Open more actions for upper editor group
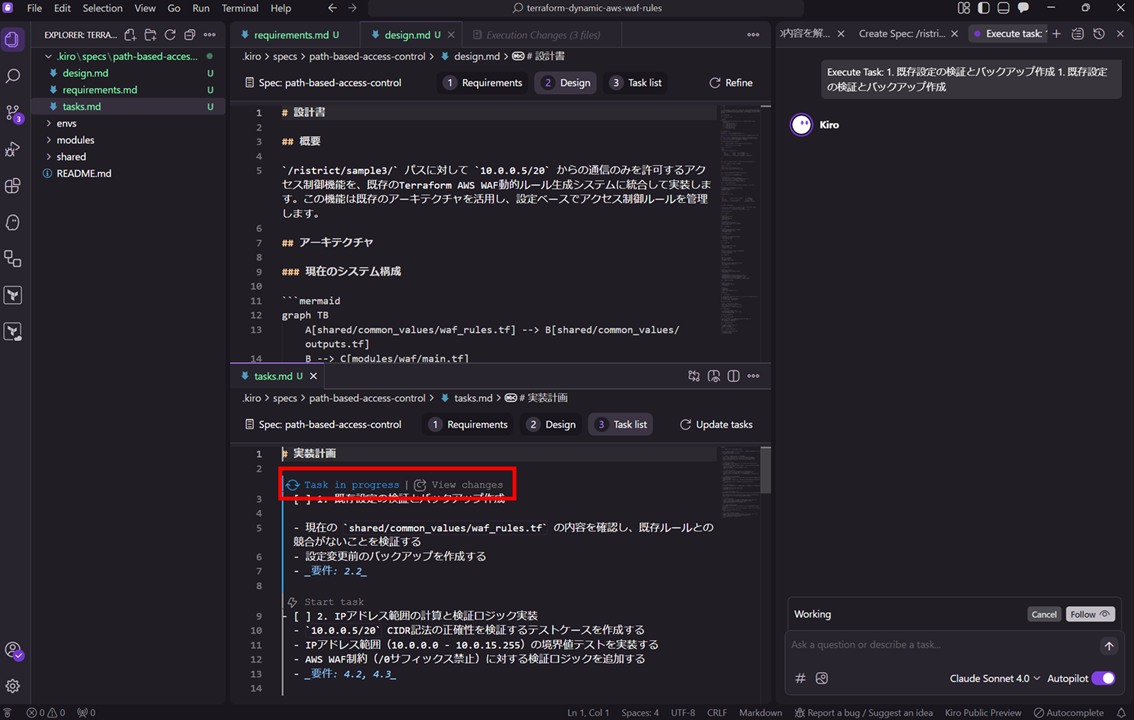 (x=753, y=35)
